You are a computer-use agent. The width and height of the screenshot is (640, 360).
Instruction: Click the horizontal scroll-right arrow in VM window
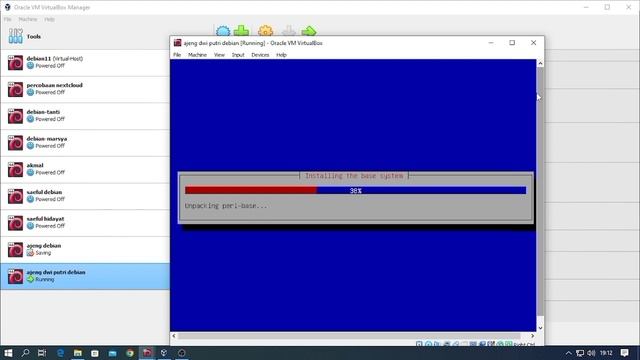532,336
